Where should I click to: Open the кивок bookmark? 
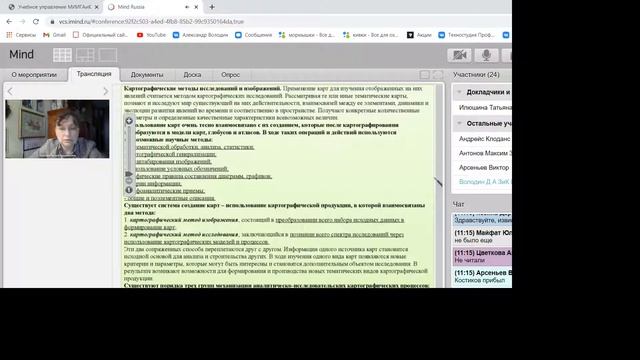point(371,35)
